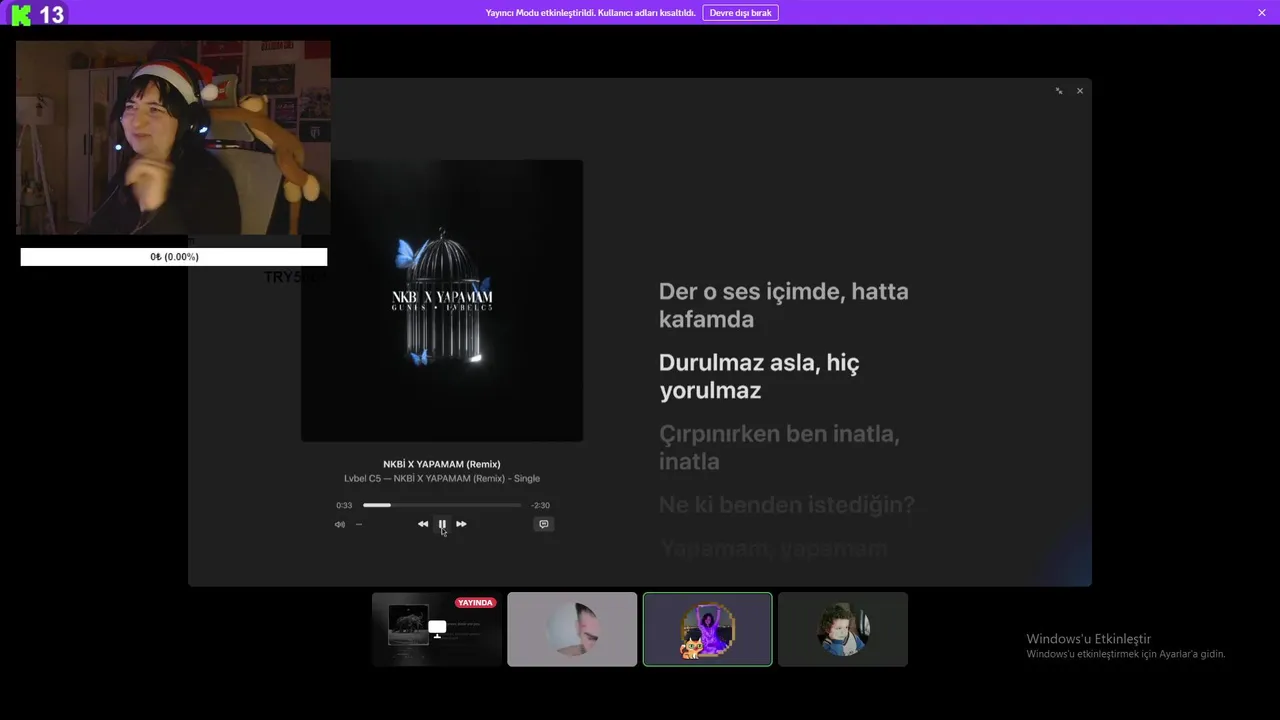Click the webcam feed overlay
1280x720 pixels.
173,137
